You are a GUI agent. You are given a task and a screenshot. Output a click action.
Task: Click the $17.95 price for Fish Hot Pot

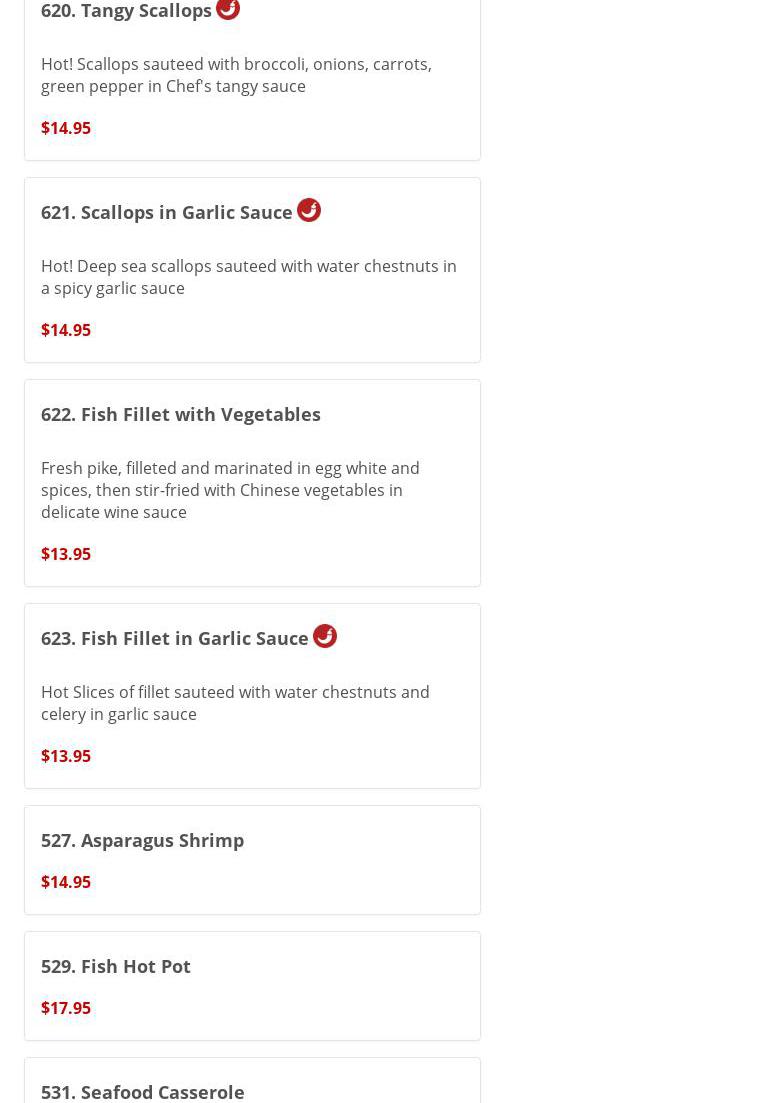pyautogui.click(x=65, y=1008)
